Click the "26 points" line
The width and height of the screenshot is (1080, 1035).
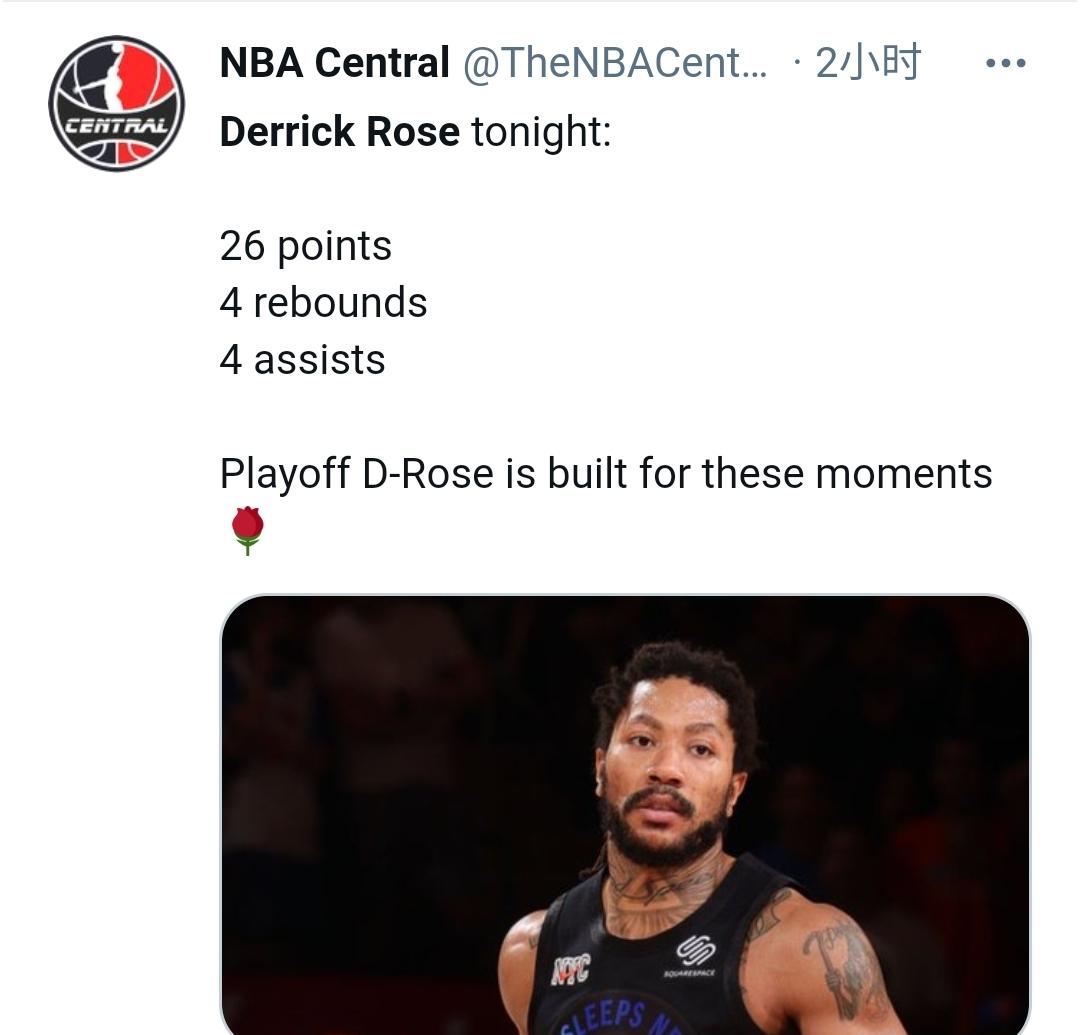pos(305,246)
